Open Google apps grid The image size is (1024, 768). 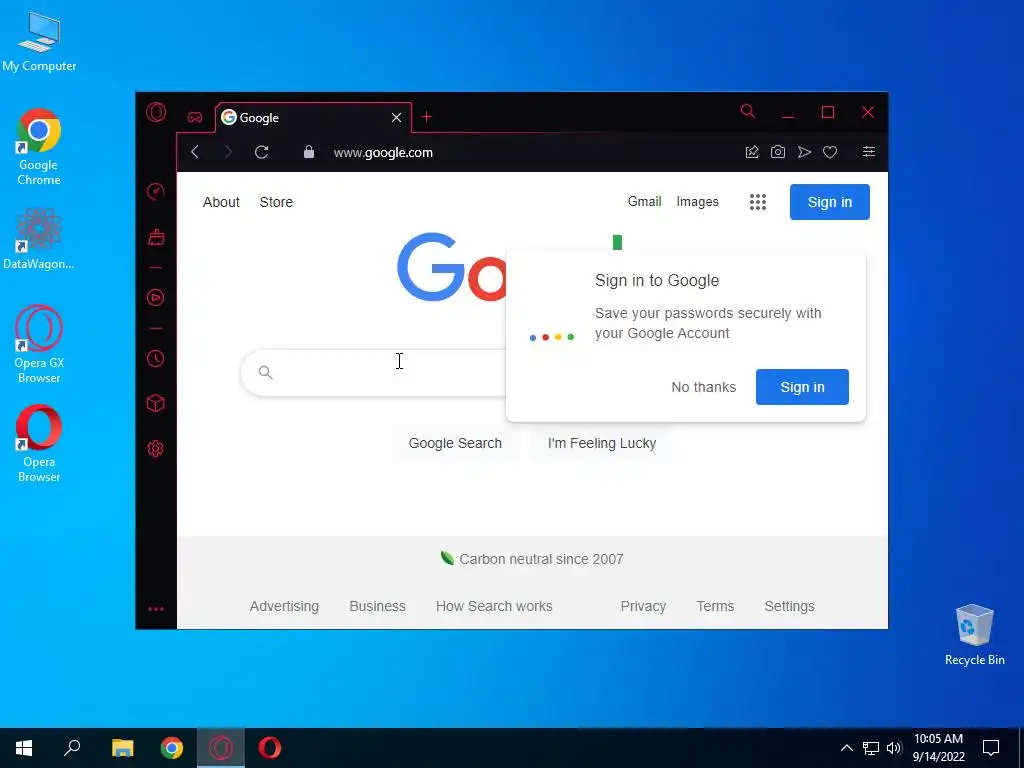tap(758, 202)
